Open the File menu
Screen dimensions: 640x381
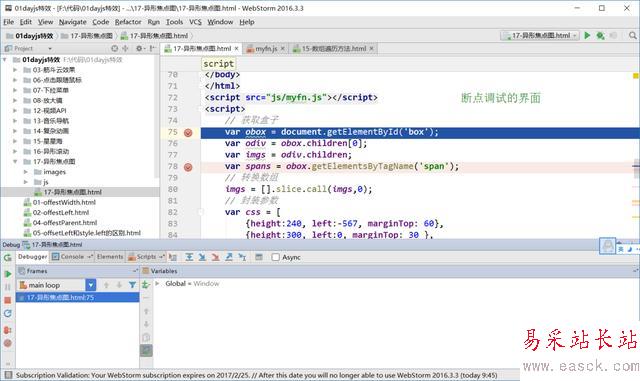(9, 22)
